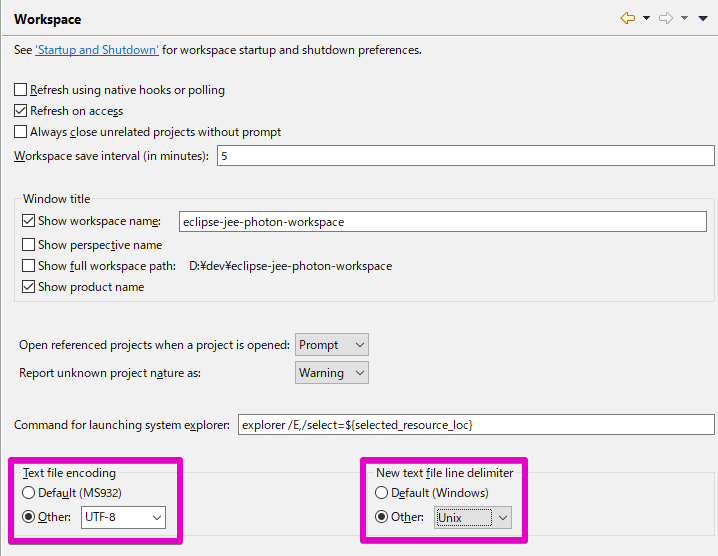The width and height of the screenshot is (718, 556).
Task: Click the Window title group label
Action: point(57,199)
